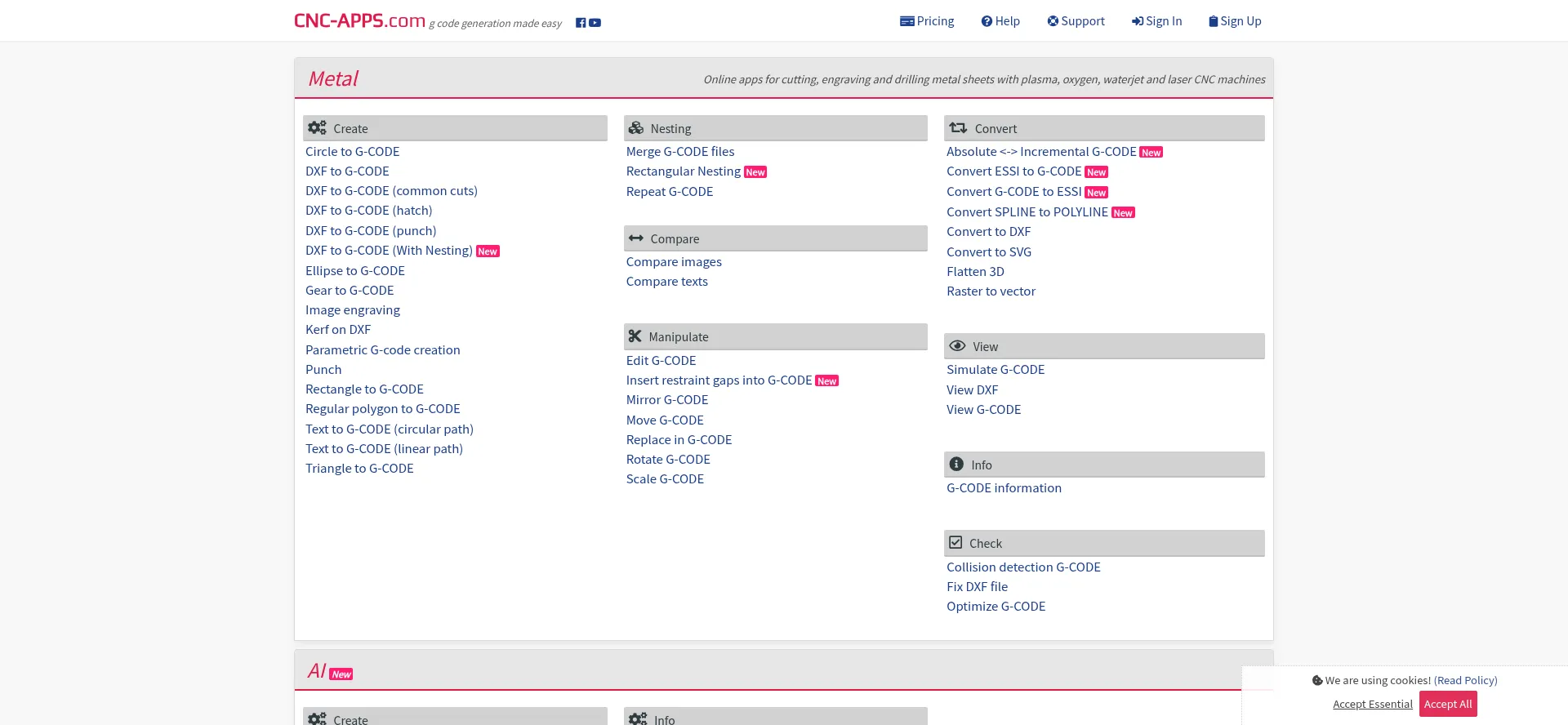
Task: Open Kerf on DXF
Action: pos(338,329)
